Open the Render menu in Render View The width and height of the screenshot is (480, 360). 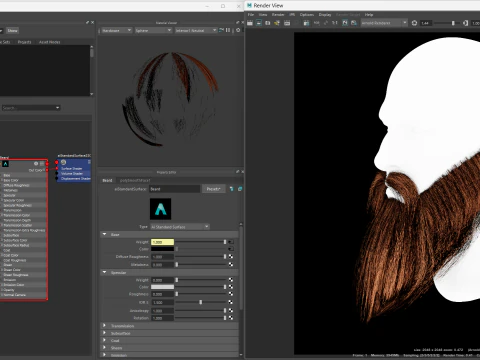(x=278, y=15)
